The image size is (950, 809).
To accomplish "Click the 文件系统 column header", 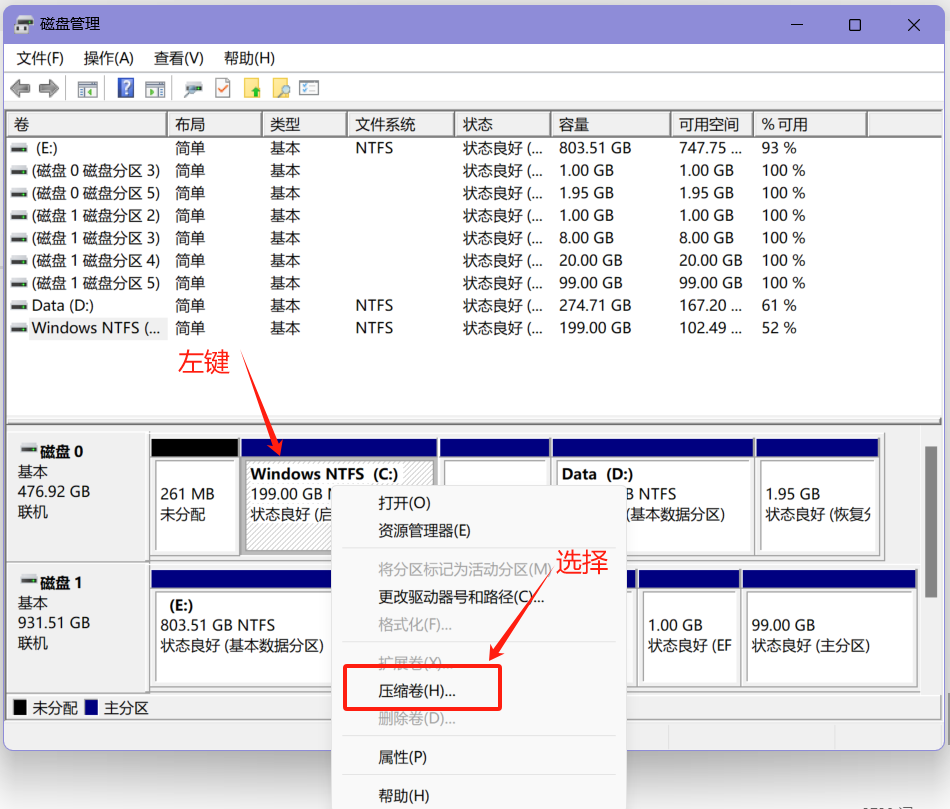I will point(385,125).
